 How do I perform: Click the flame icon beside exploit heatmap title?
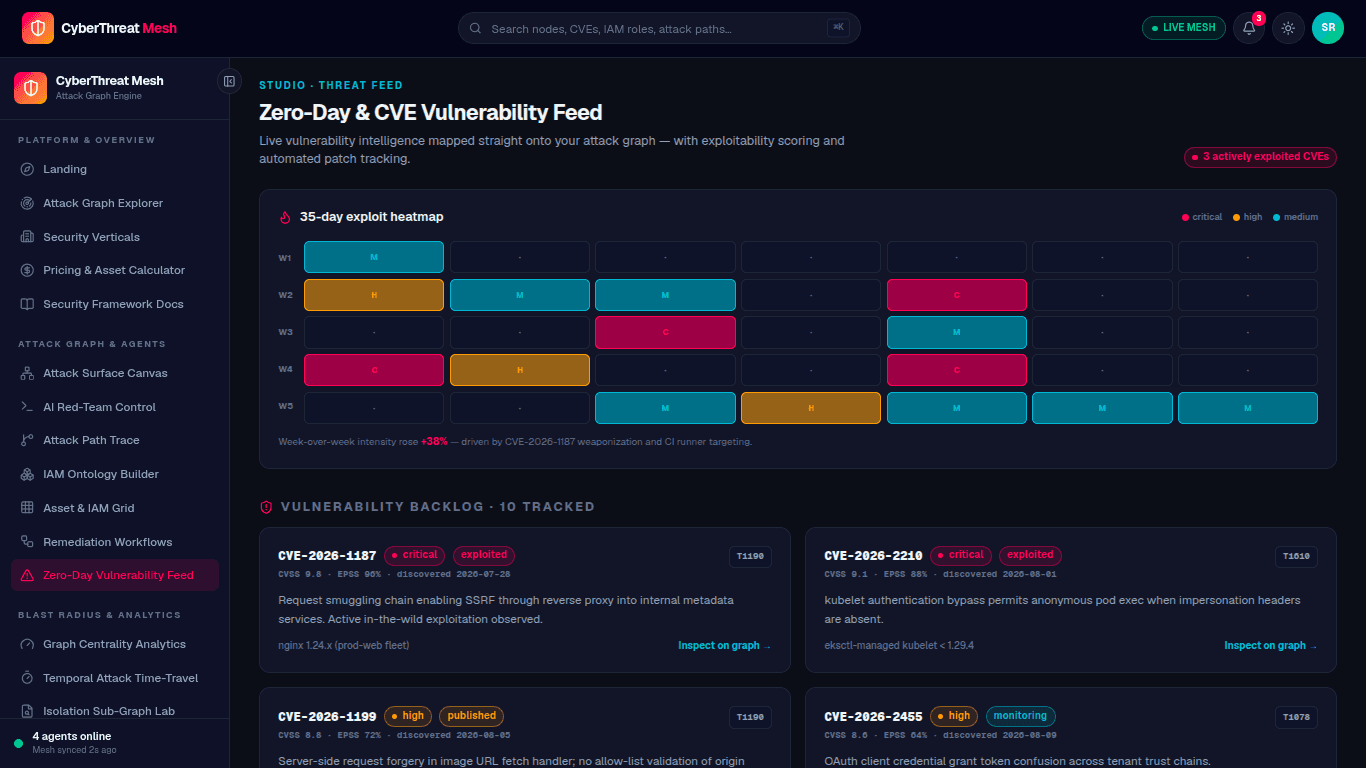click(285, 217)
